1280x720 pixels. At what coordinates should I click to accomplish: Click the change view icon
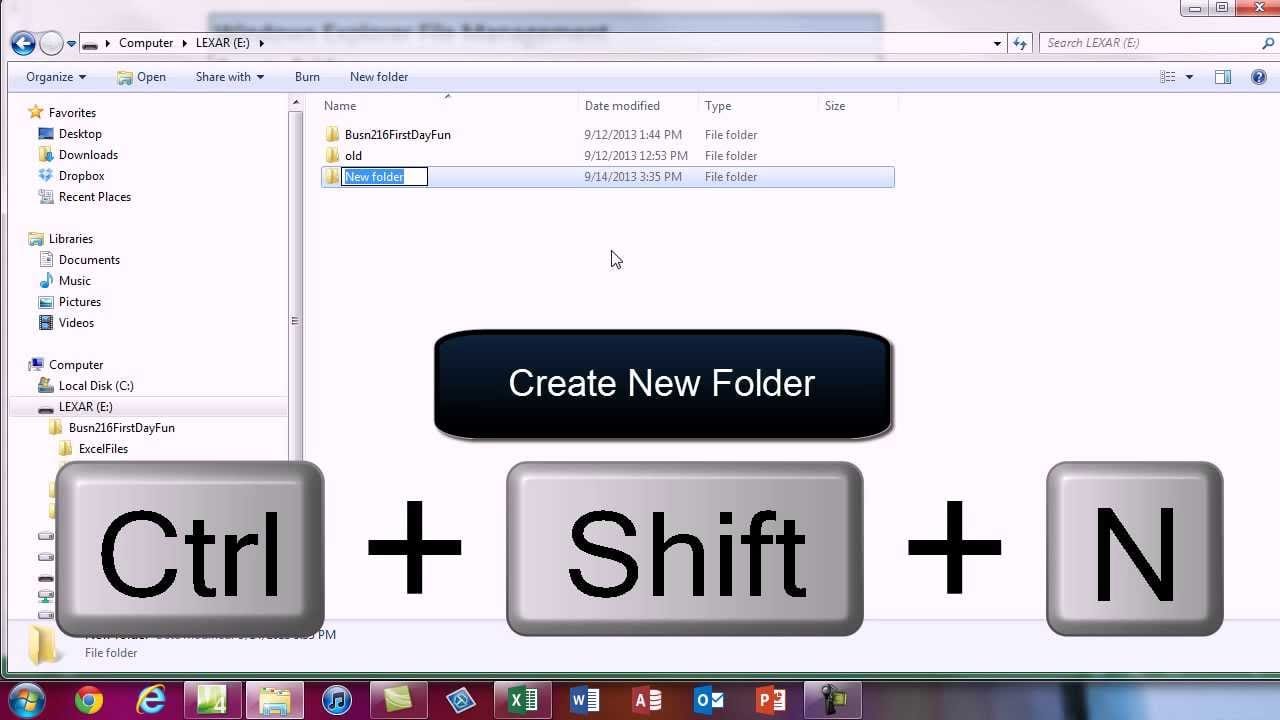(x=1167, y=77)
